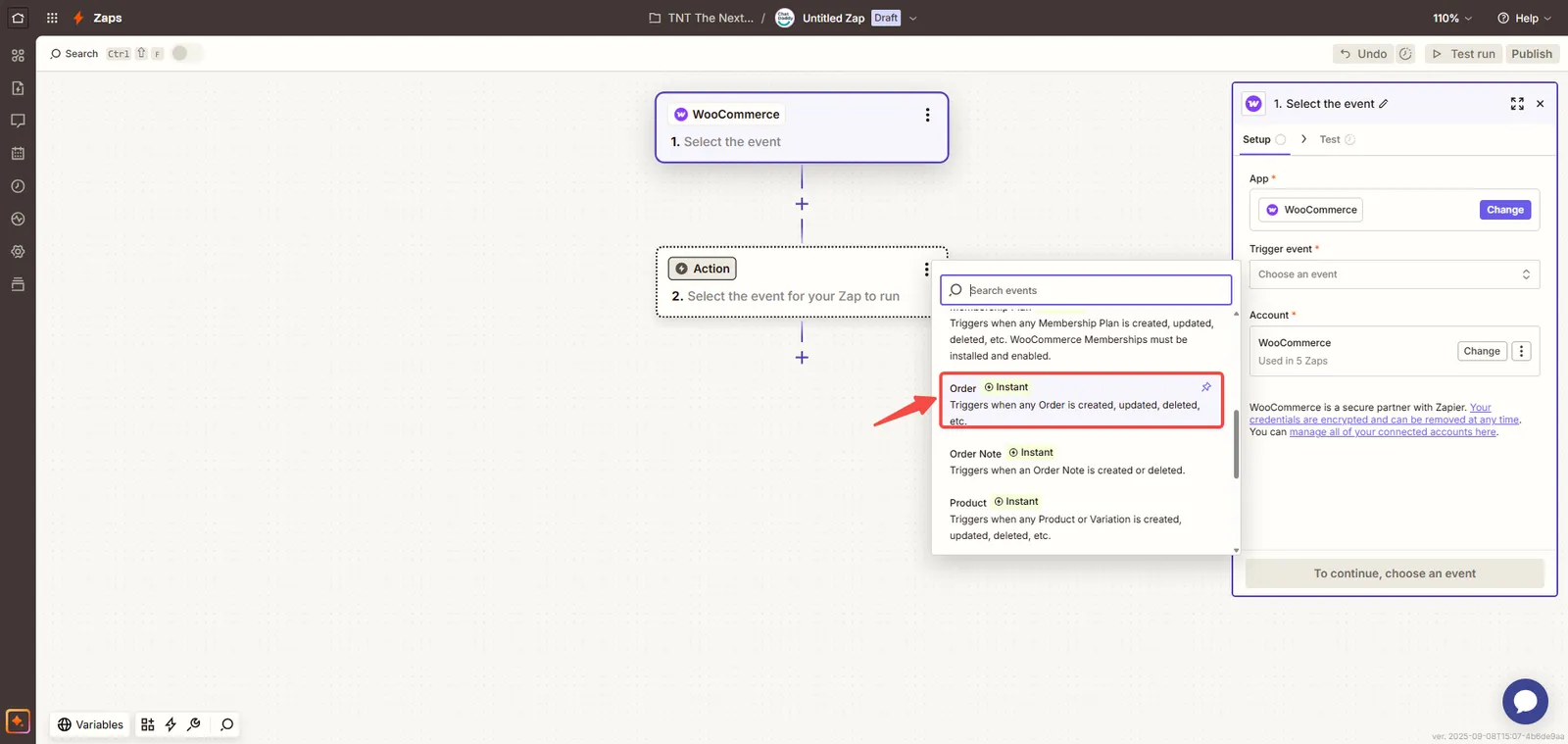Toggle the switch next to Search
Viewport: 1568px width, 744px height.
point(186,54)
